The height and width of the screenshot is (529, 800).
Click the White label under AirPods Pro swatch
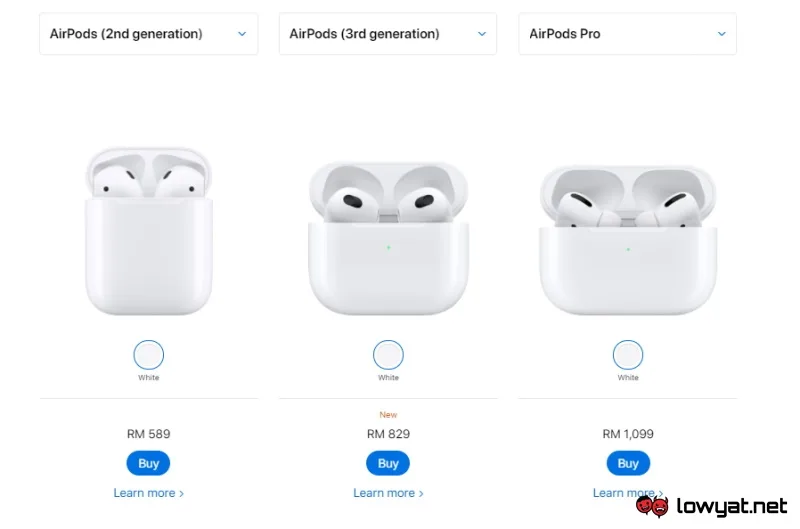628,377
